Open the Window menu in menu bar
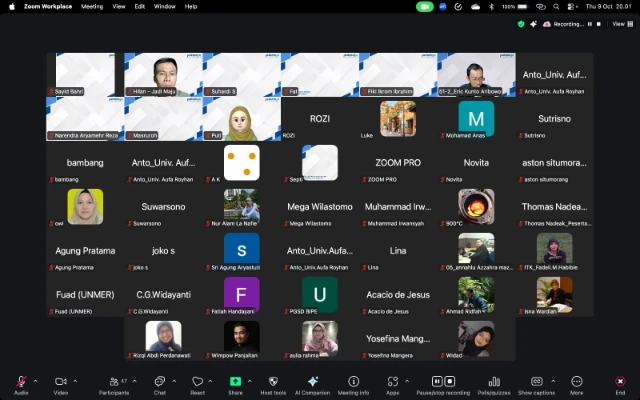640x400 pixels. tap(165, 6)
